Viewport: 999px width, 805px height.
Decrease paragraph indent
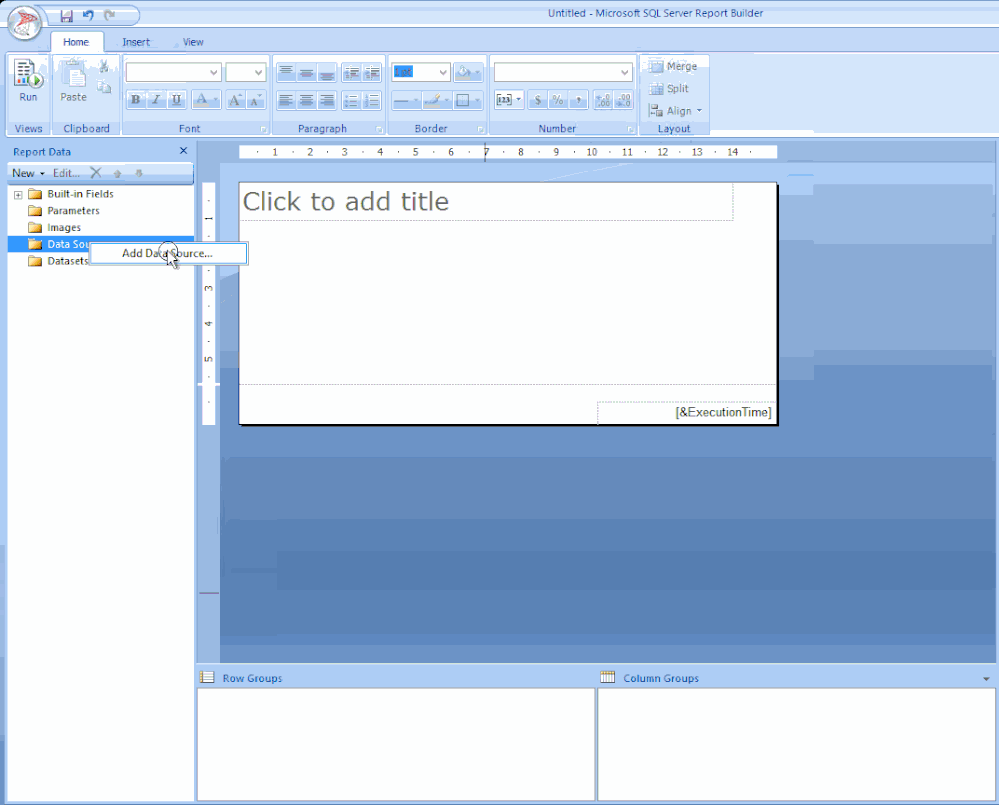click(351, 73)
